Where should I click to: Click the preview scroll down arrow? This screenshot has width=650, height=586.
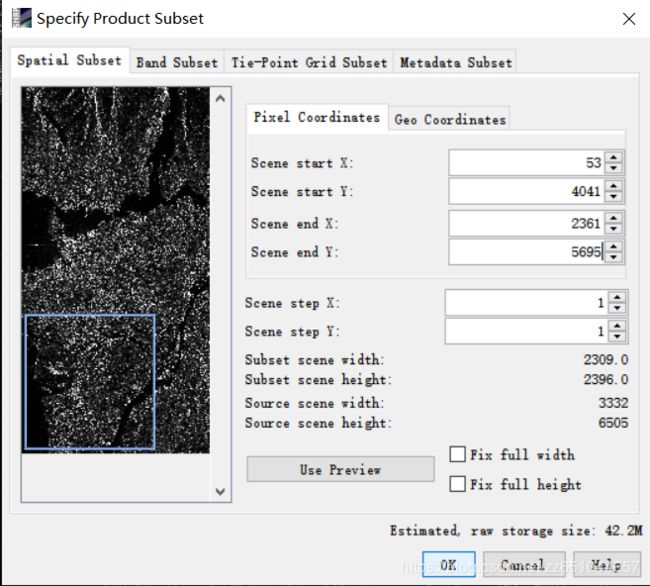click(x=221, y=492)
